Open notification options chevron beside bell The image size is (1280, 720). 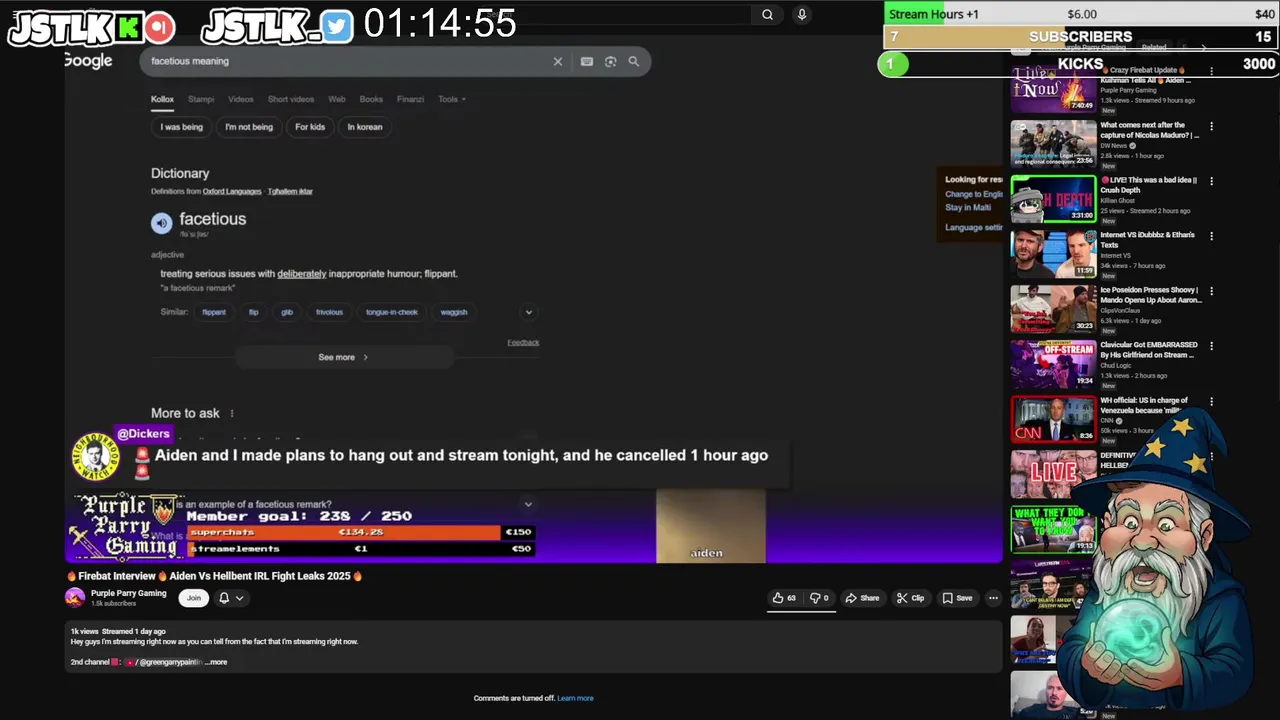tap(239, 598)
